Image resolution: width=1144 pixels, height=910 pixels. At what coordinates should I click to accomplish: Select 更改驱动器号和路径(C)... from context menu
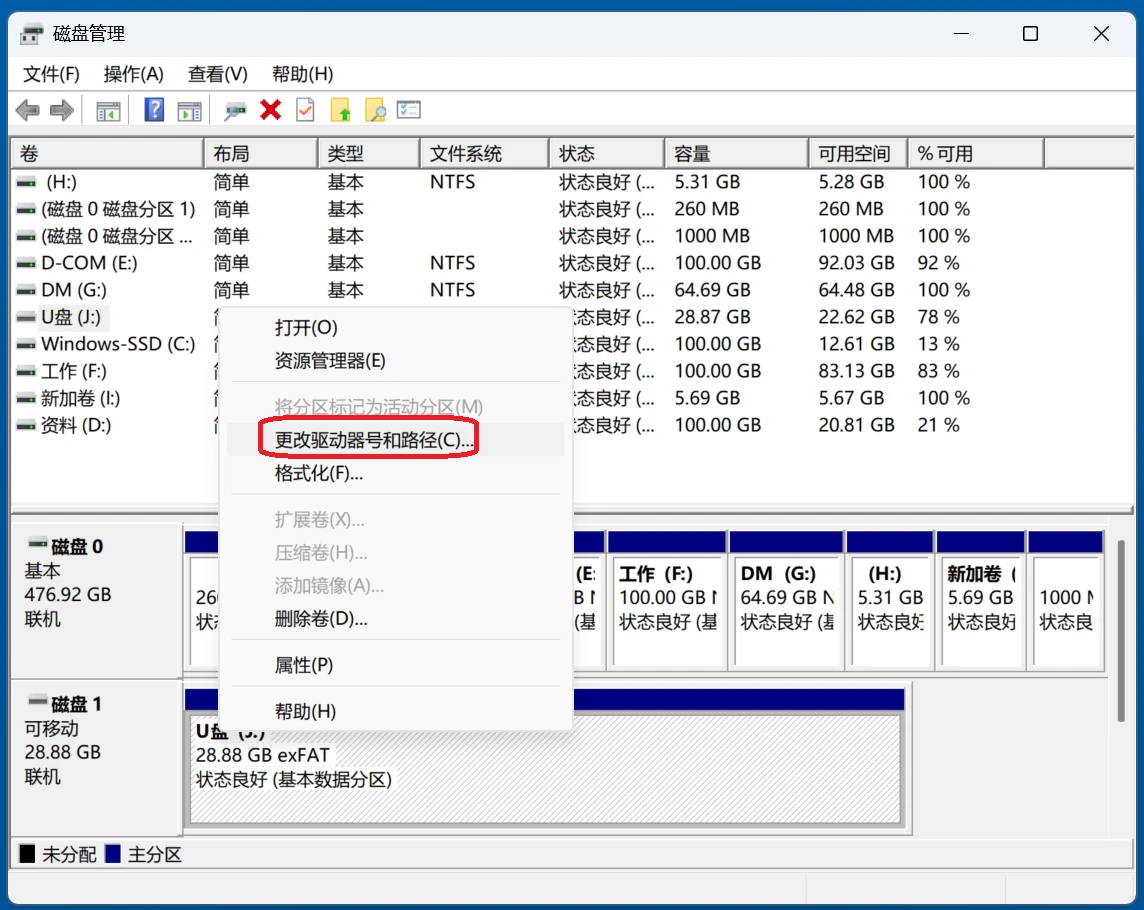click(375, 440)
